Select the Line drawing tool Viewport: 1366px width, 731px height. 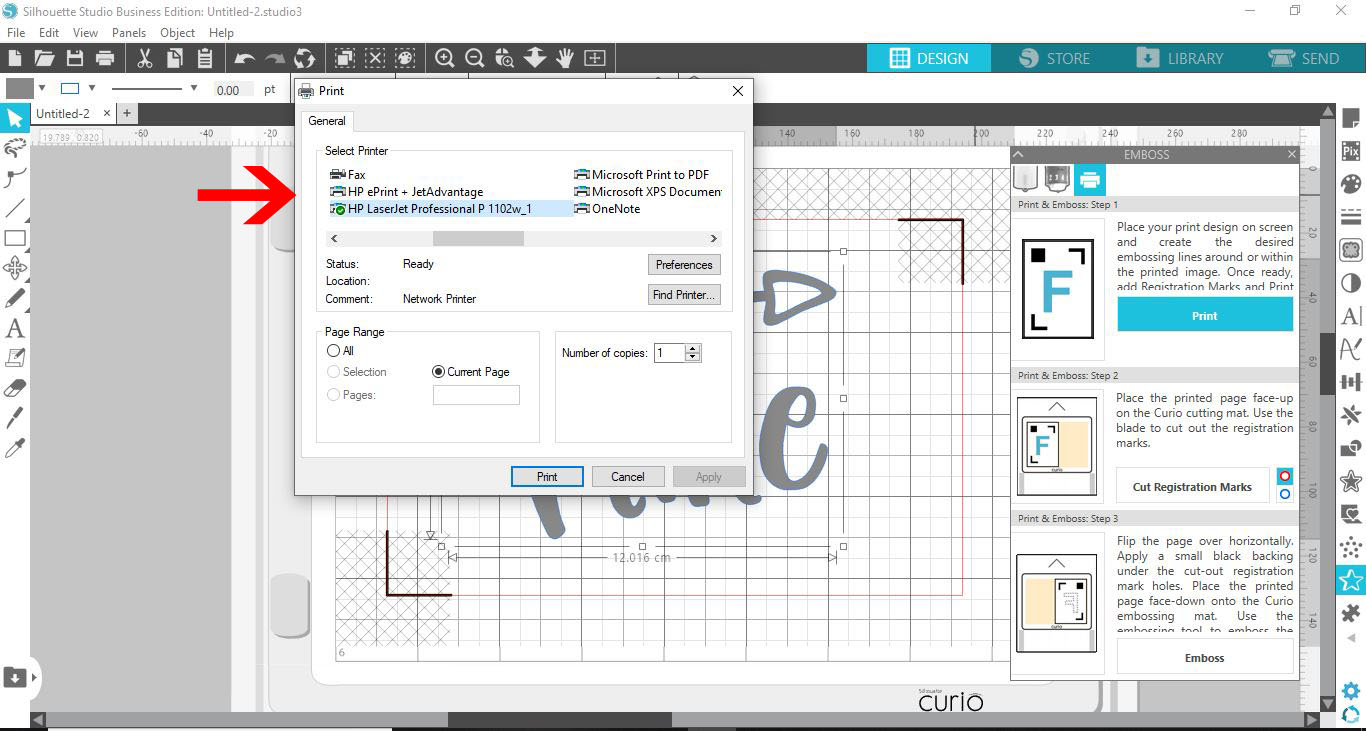point(15,208)
